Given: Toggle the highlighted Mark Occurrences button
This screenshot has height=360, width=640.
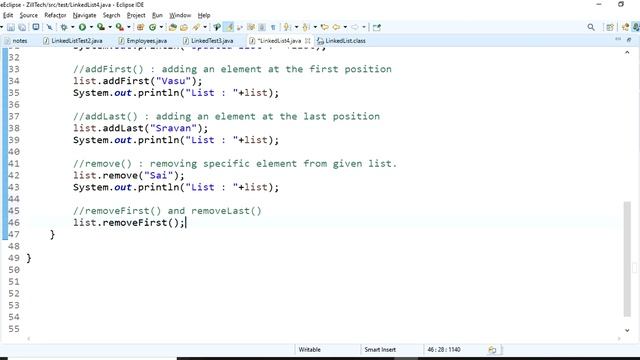Looking at the screenshot, I should [x=229, y=27].
